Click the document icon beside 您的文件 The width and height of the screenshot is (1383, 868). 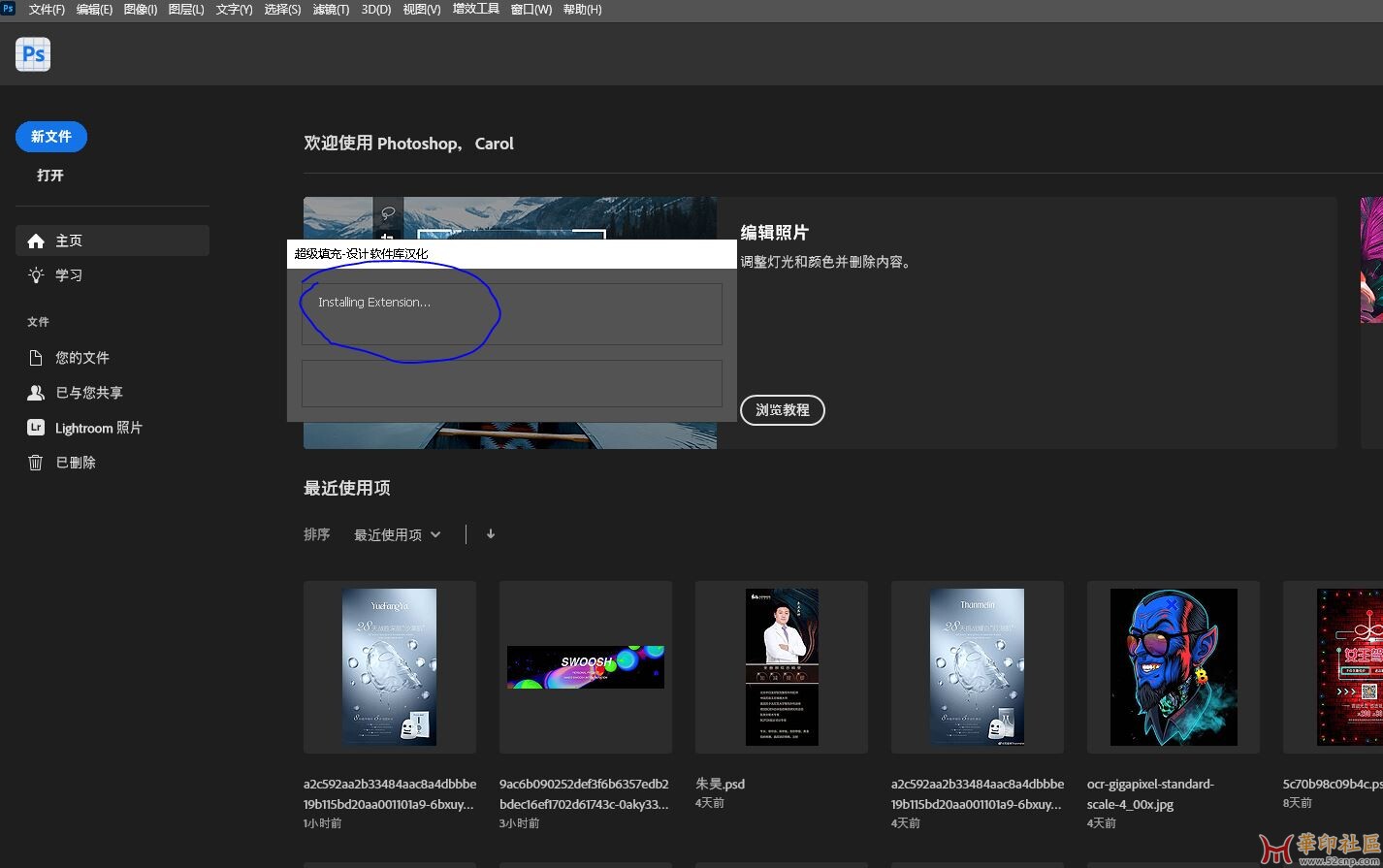click(x=36, y=358)
